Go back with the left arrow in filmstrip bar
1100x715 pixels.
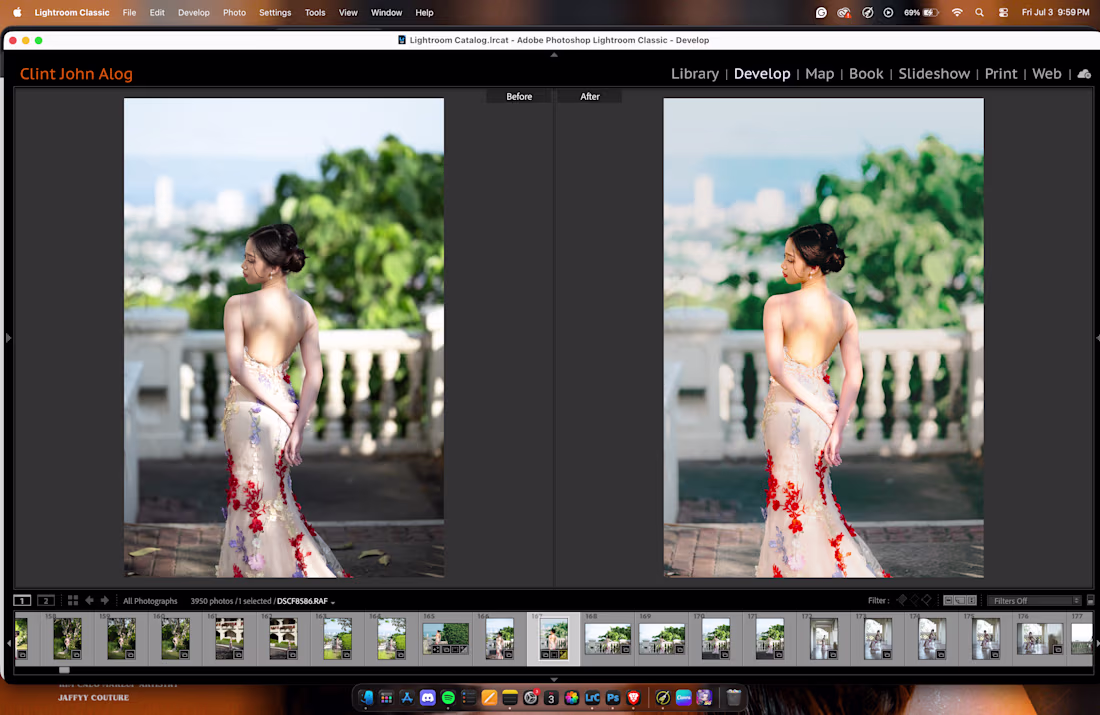89,601
